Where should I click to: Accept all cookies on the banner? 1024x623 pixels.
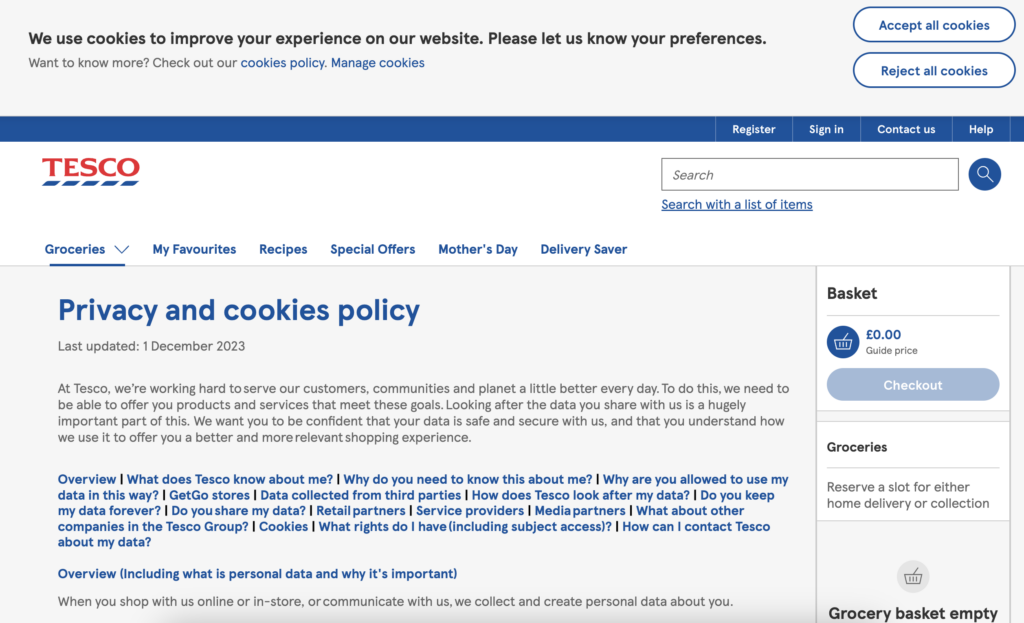point(933,24)
